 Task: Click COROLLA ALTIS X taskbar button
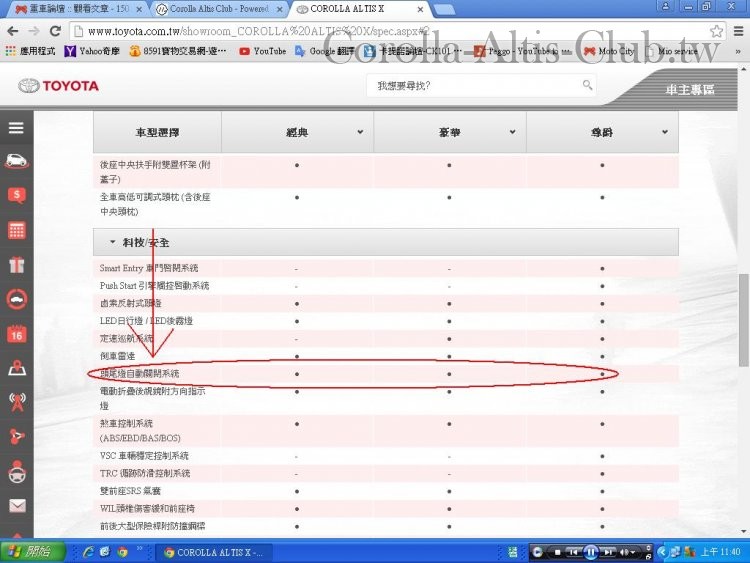214,552
